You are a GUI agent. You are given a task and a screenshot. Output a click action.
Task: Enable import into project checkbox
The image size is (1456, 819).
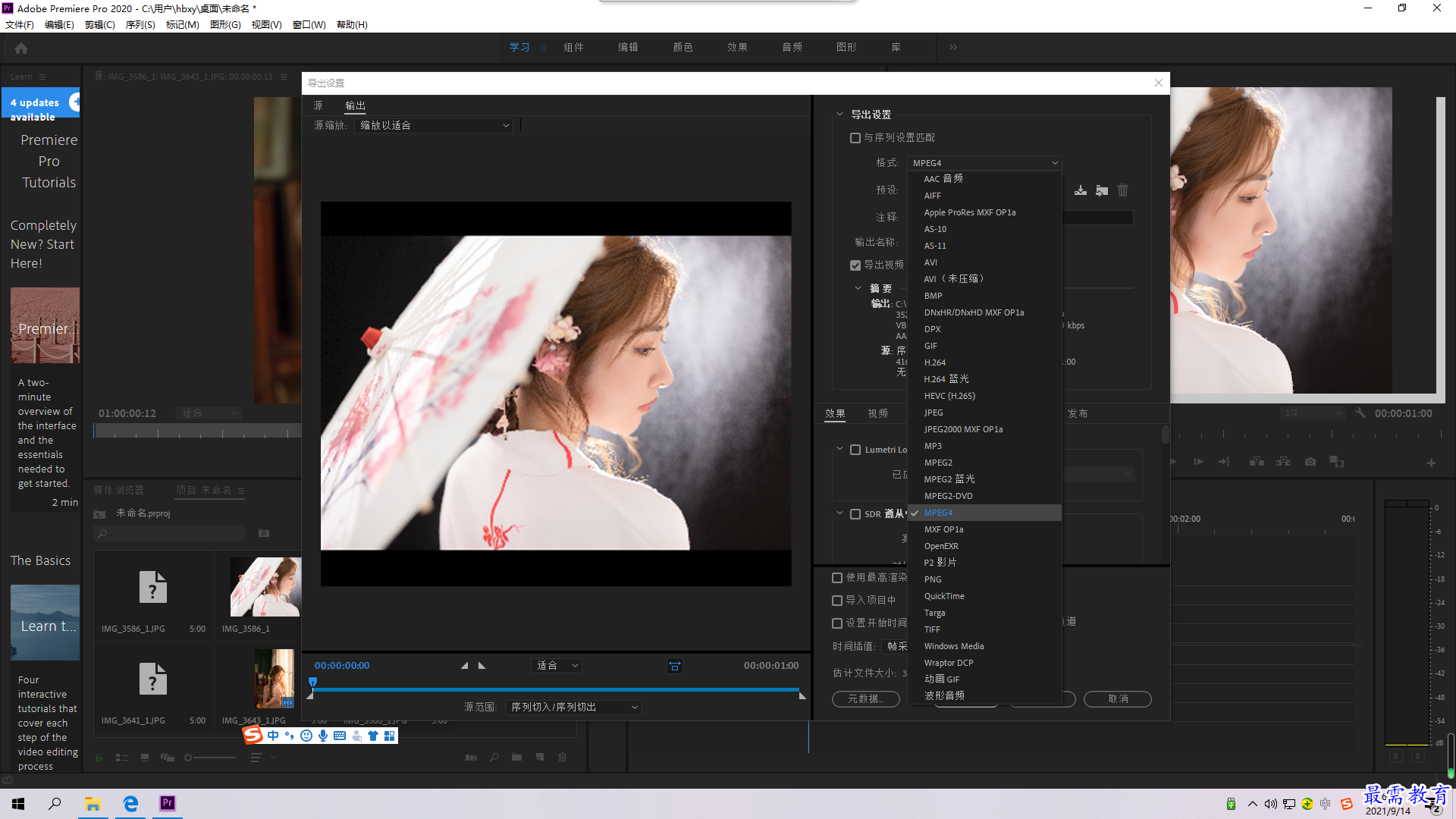point(837,601)
